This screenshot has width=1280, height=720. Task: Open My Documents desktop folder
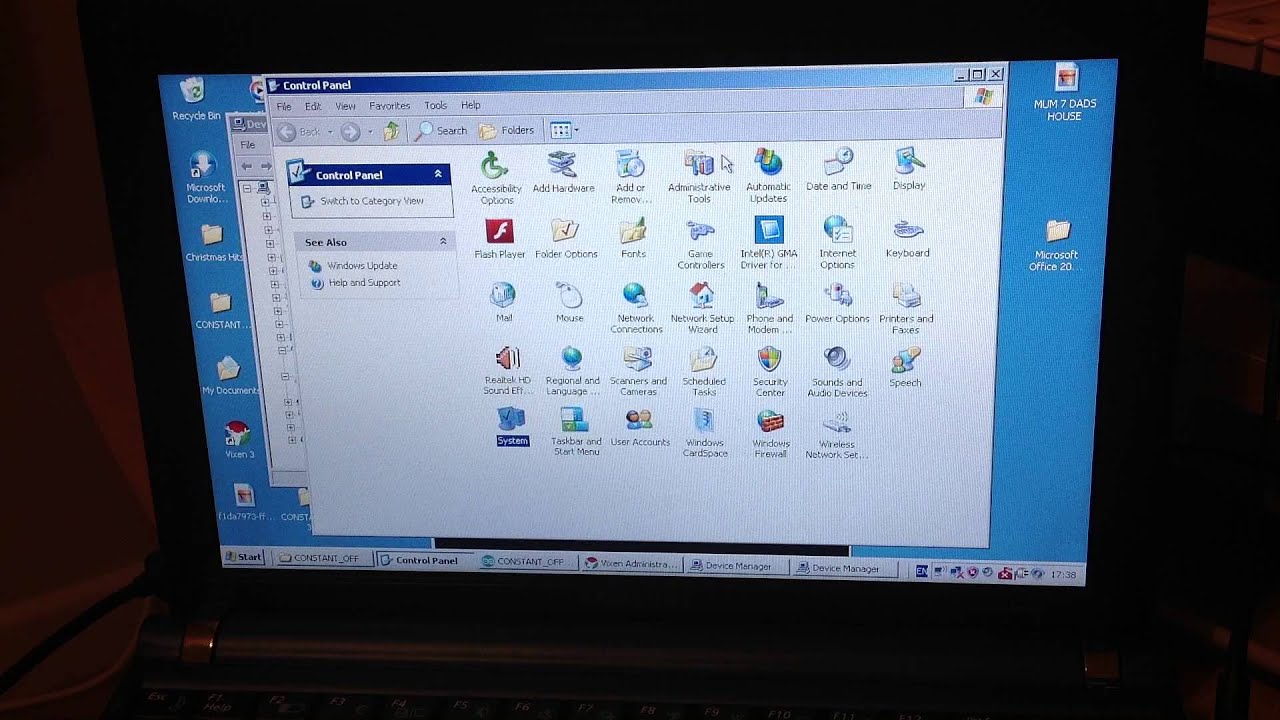[x=229, y=376]
